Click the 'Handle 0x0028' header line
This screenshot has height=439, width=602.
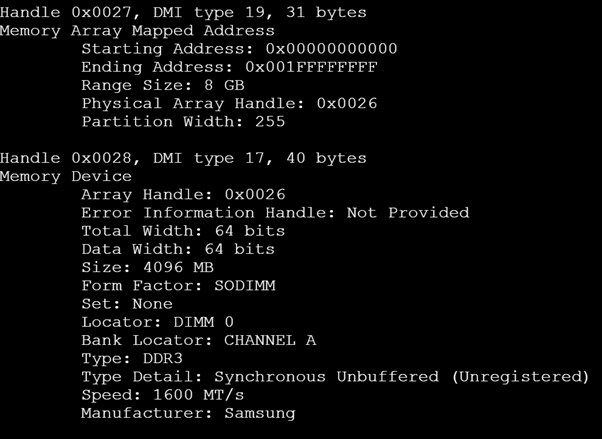click(183, 158)
